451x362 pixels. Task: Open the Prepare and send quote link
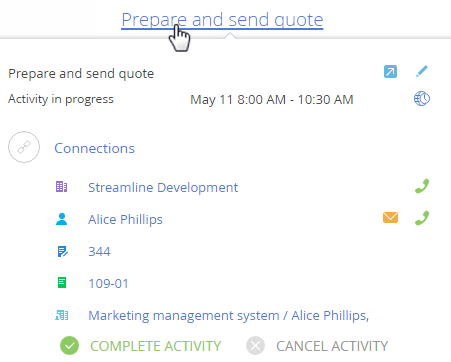pos(222,20)
